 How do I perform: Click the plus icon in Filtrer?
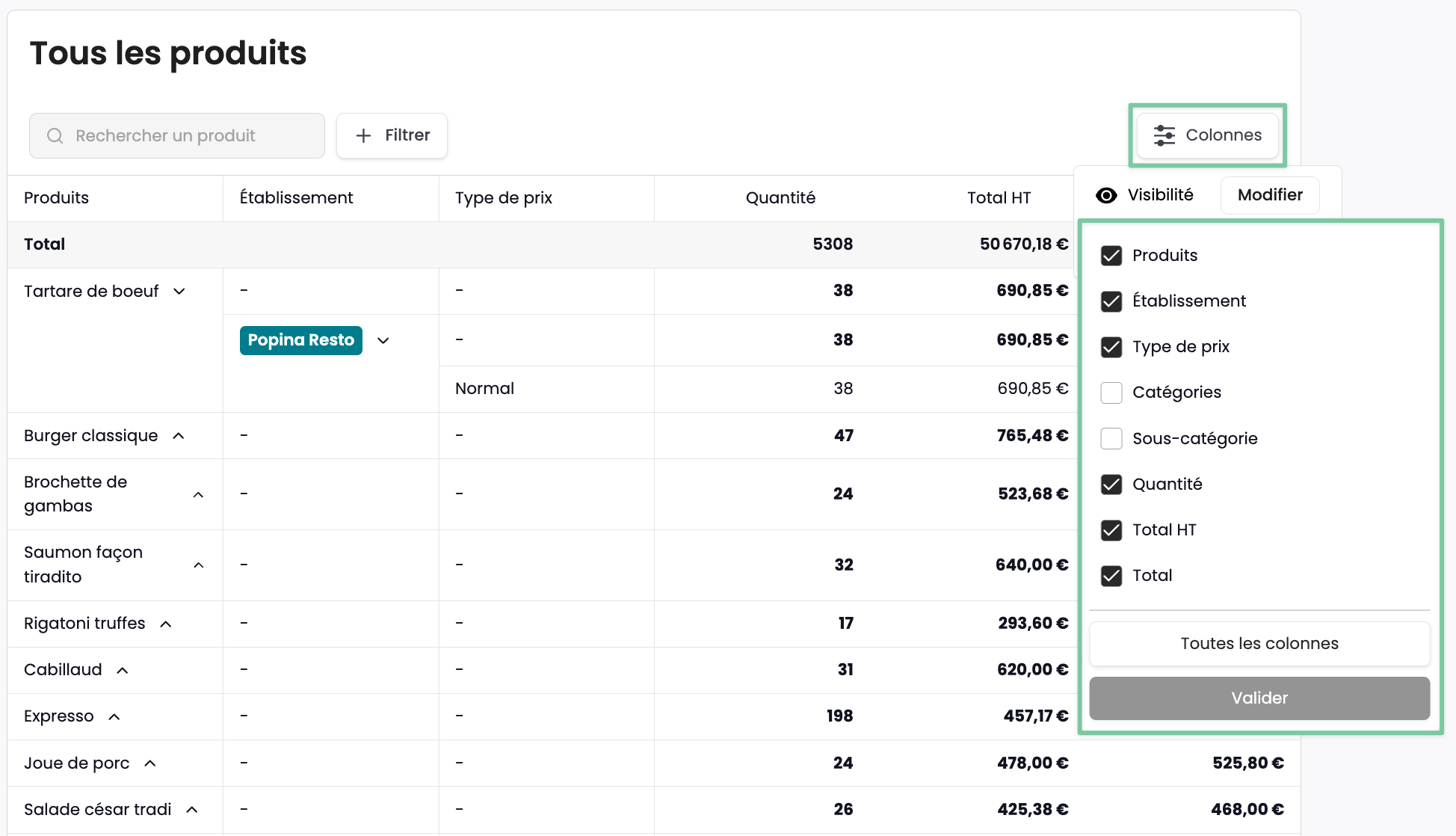(x=363, y=135)
